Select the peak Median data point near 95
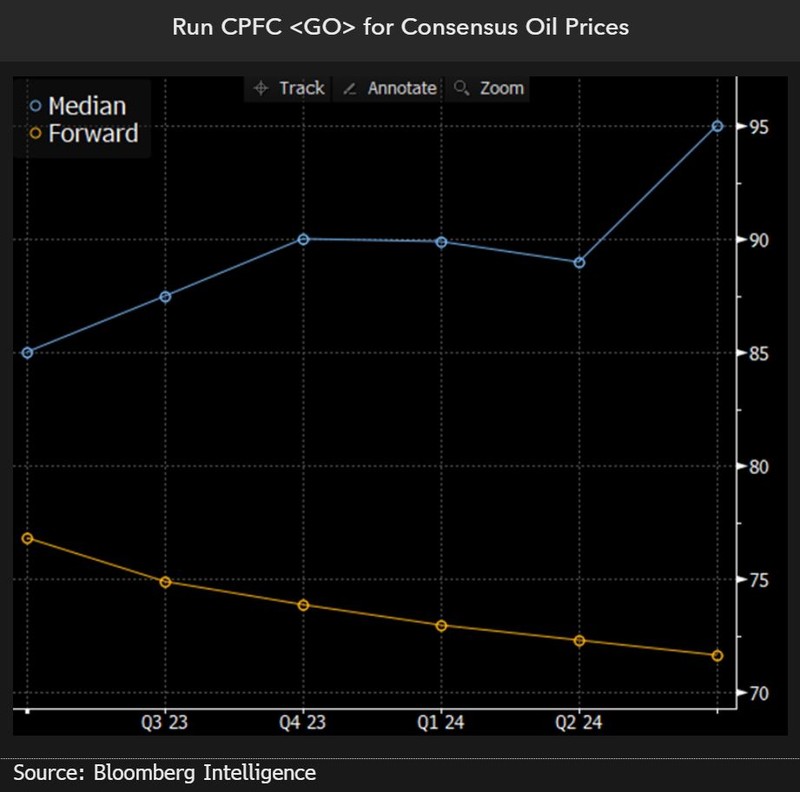This screenshot has height=792, width=800. 718,127
